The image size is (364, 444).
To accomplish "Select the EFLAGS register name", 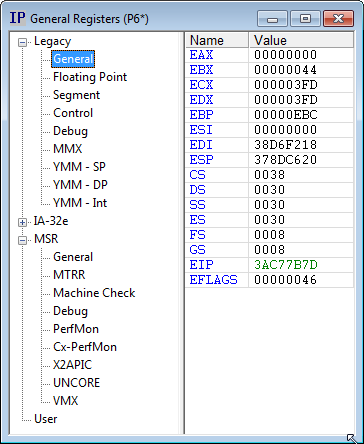I will click(x=213, y=280).
